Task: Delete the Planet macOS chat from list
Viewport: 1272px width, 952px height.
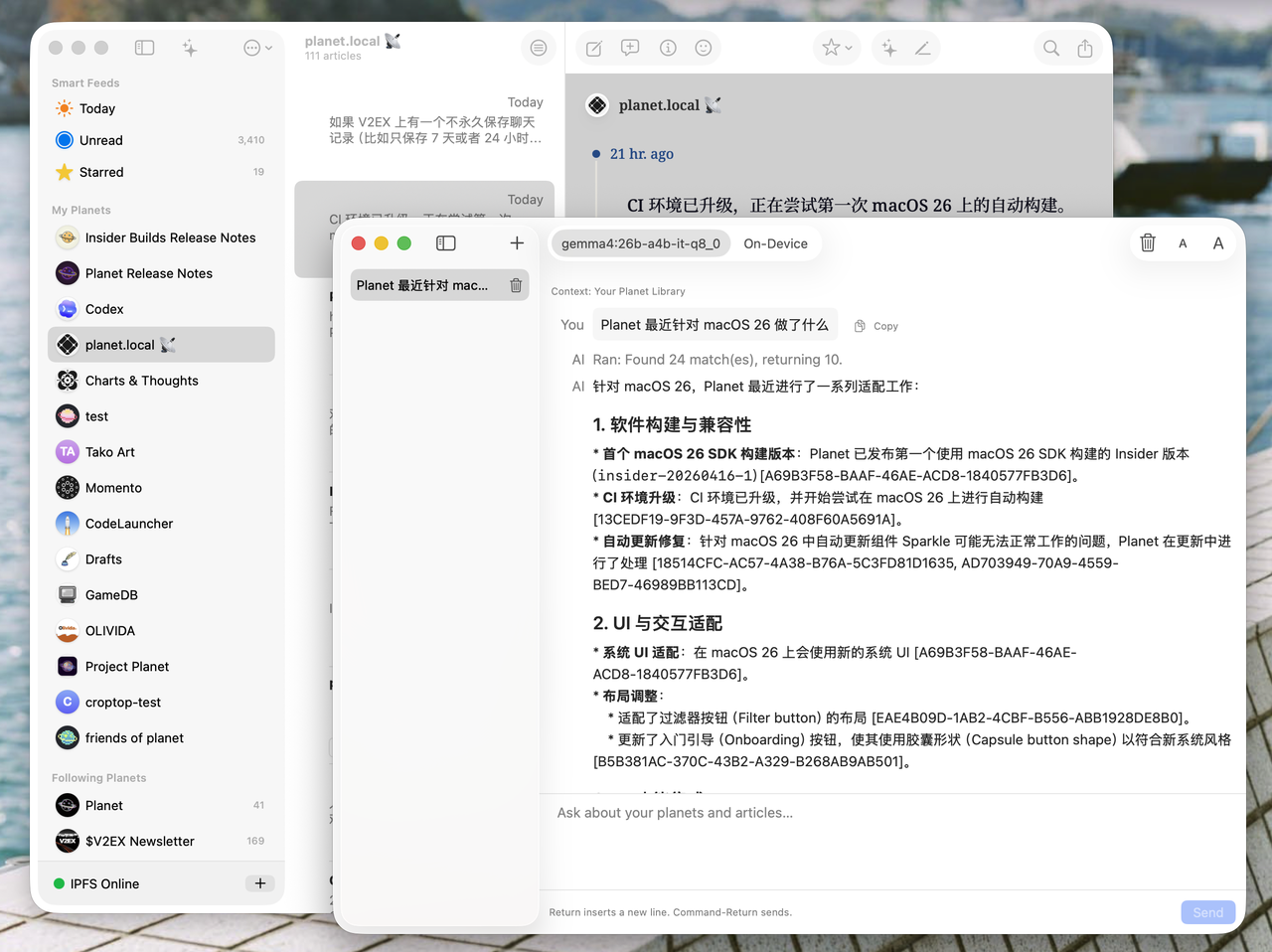Action: (x=516, y=285)
